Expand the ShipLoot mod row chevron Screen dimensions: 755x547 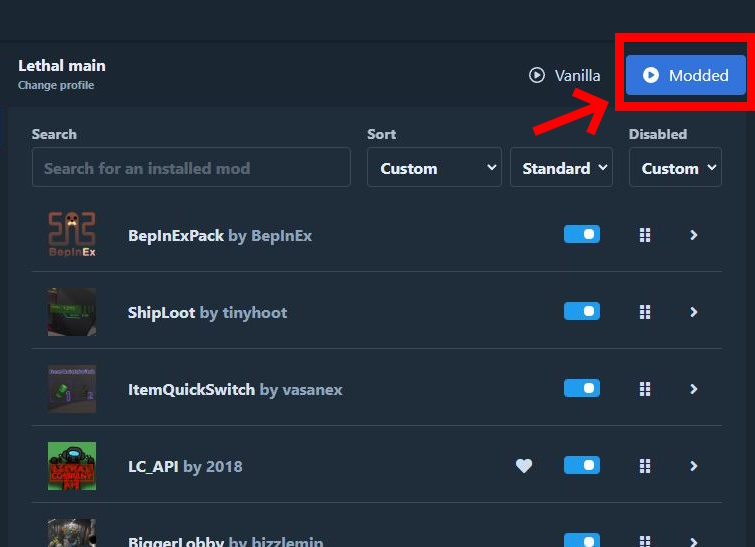[693, 312]
